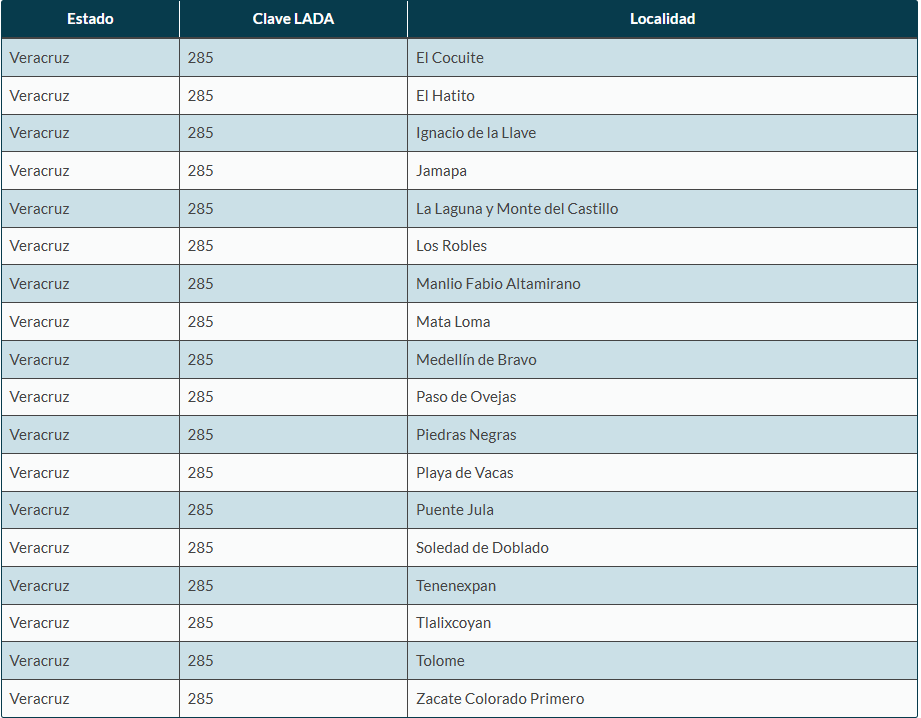Image resolution: width=921 pixels, height=718 pixels.
Task: Click Ignacio de la Llave cell
Action: point(663,133)
